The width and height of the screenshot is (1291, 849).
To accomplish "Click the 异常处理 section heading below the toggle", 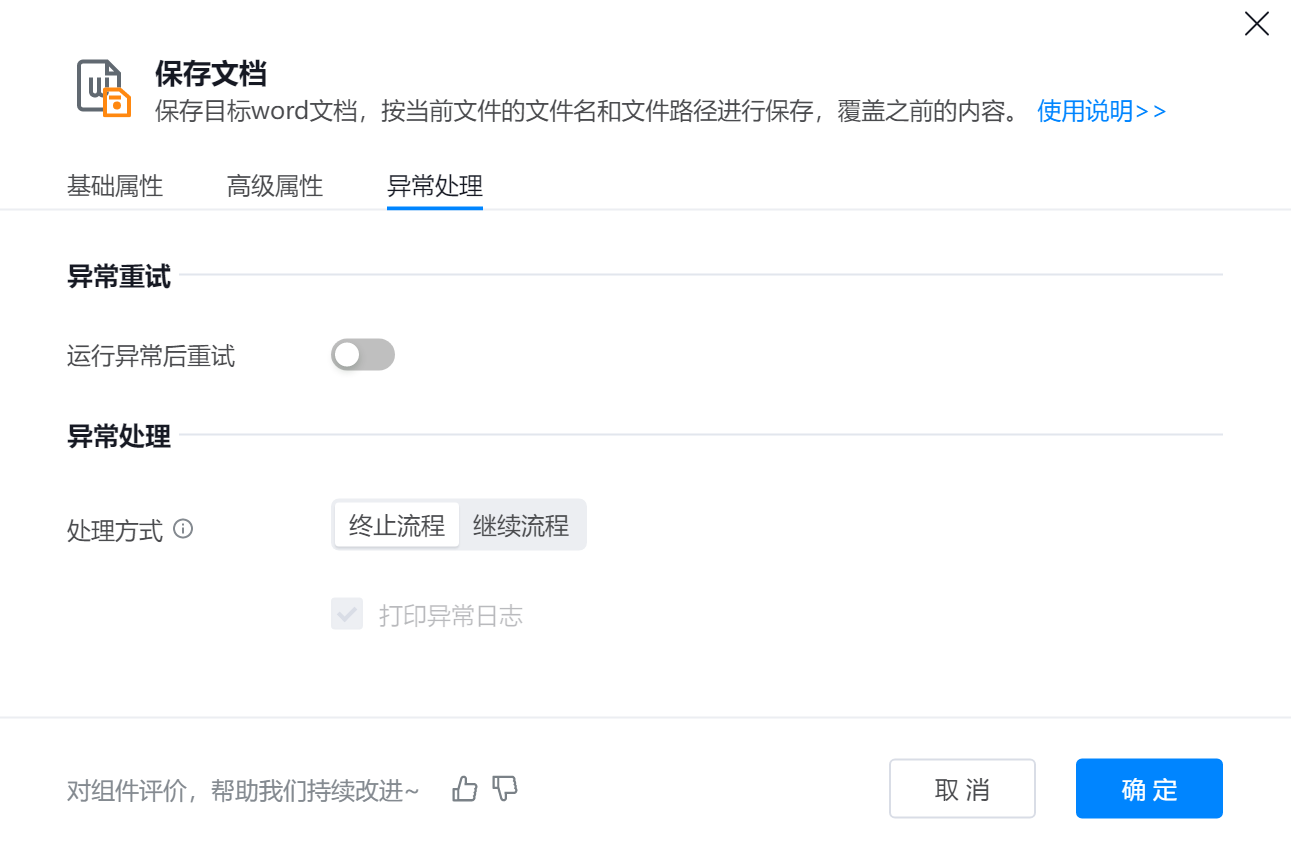I will pyautogui.click(x=119, y=436).
